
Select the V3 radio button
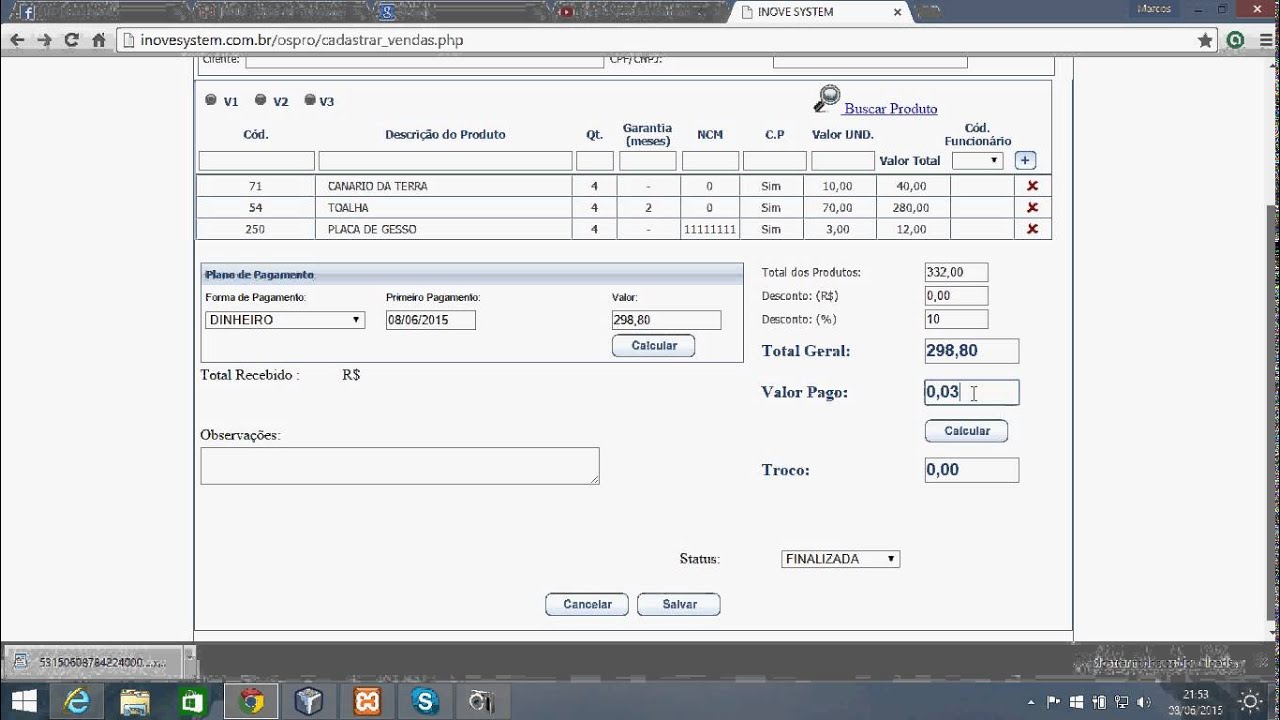pyautogui.click(x=310, y=100)
